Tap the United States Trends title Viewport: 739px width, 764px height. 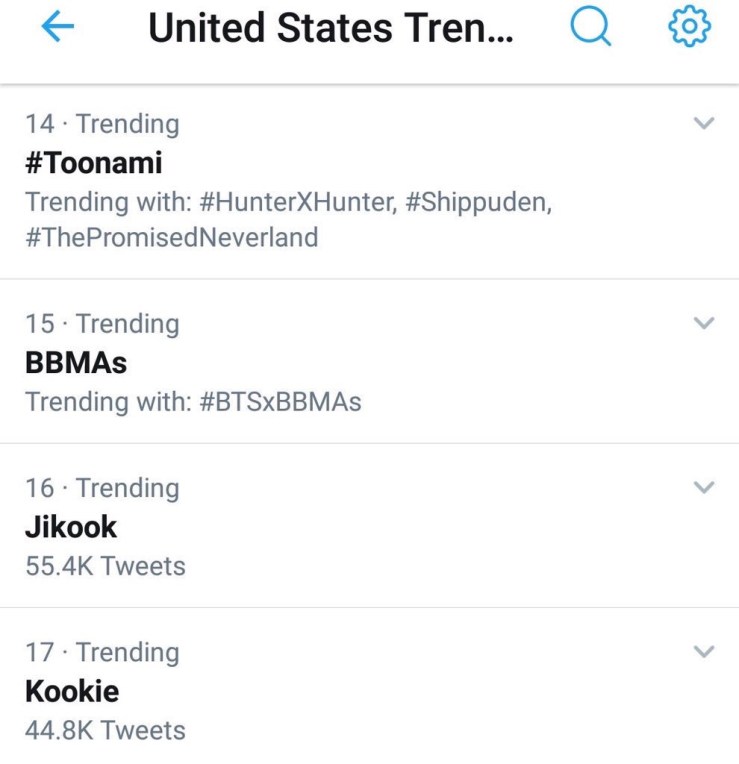(x=330, y=28)
